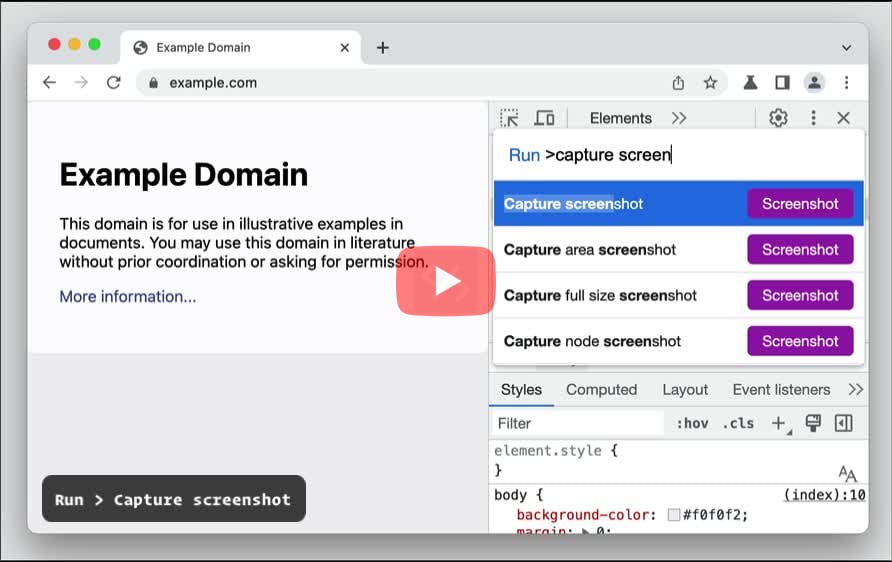This screenshot has height=562, width=892.
Task: Select Capture node screenshot command
Action: [x=679, y=341]
